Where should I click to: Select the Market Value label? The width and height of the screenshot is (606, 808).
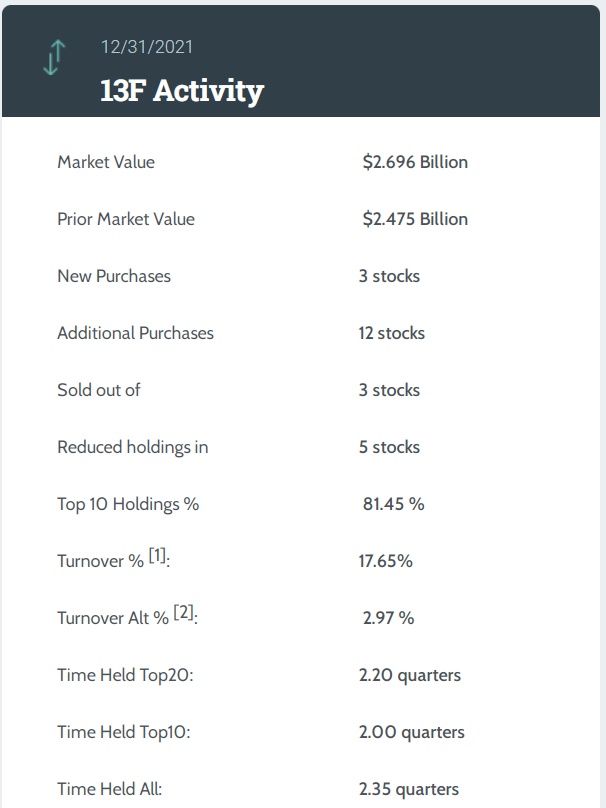106,162
